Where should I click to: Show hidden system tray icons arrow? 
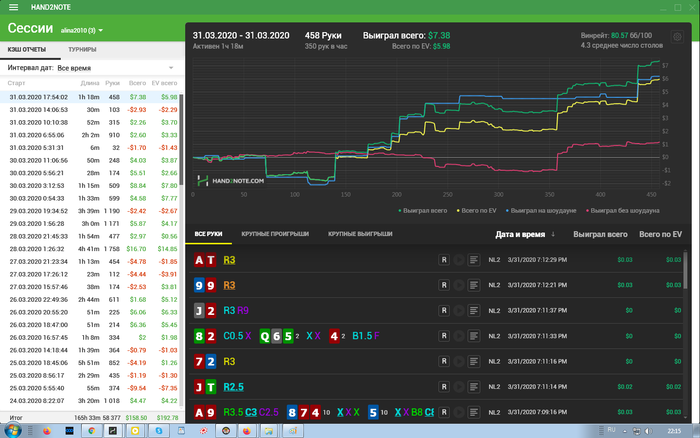tap(625, 431)
